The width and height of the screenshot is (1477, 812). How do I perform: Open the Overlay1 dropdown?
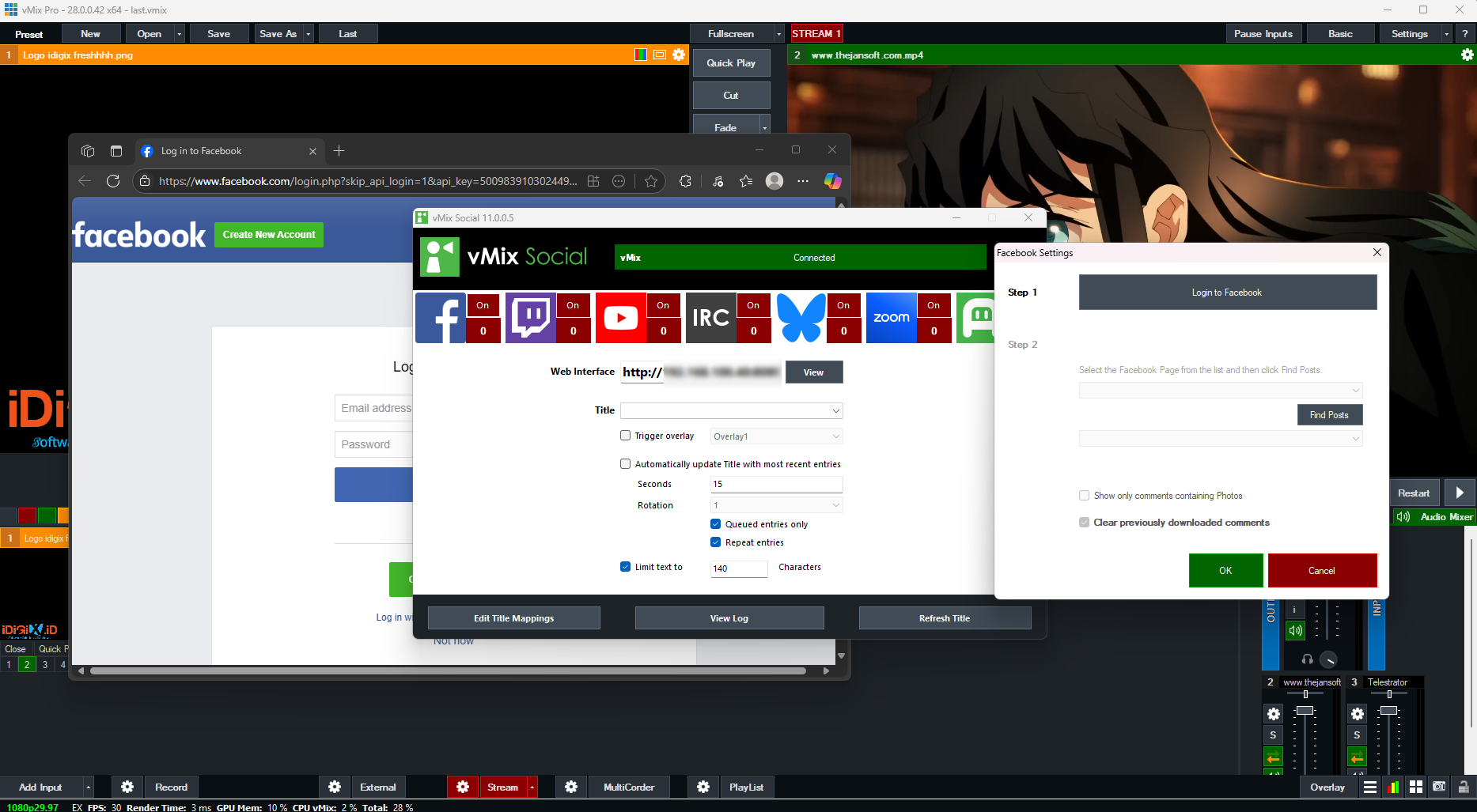(777, 436)
